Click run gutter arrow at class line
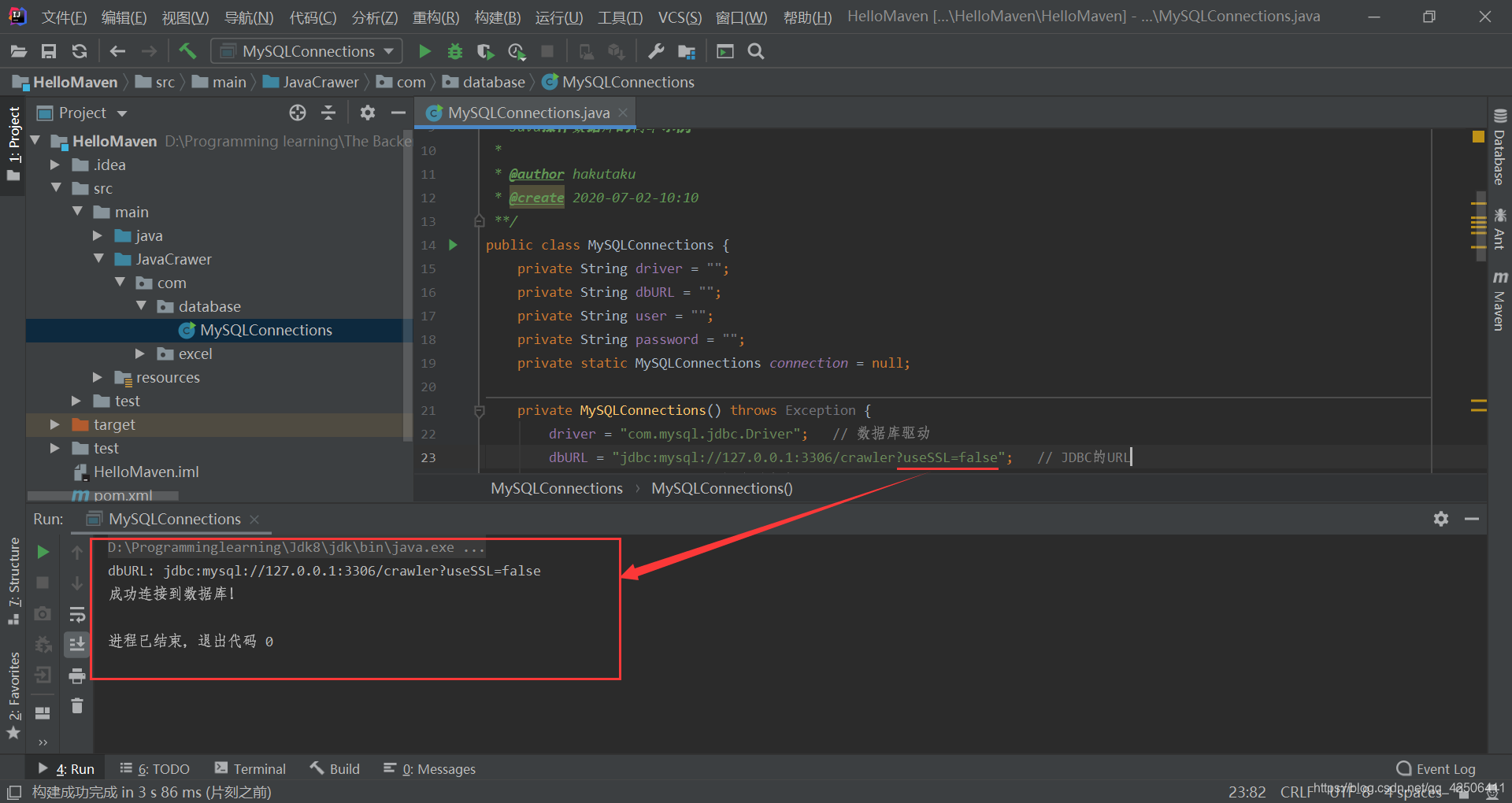1512x803 pixels. tap(453, 245)
